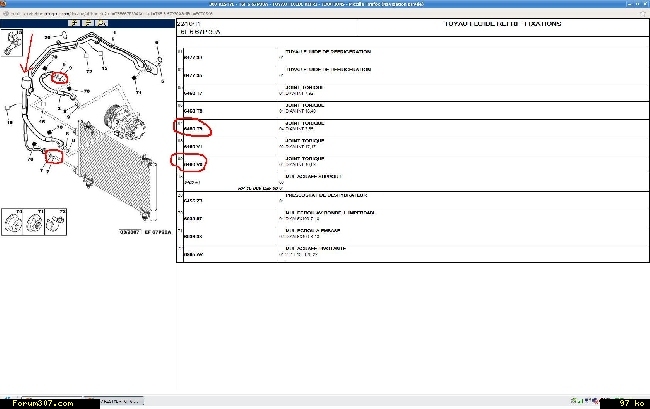The image size is (650, 409).
Task: Click the leftmost icon in the diagram toolbar
Action: (x=74, y=23)
